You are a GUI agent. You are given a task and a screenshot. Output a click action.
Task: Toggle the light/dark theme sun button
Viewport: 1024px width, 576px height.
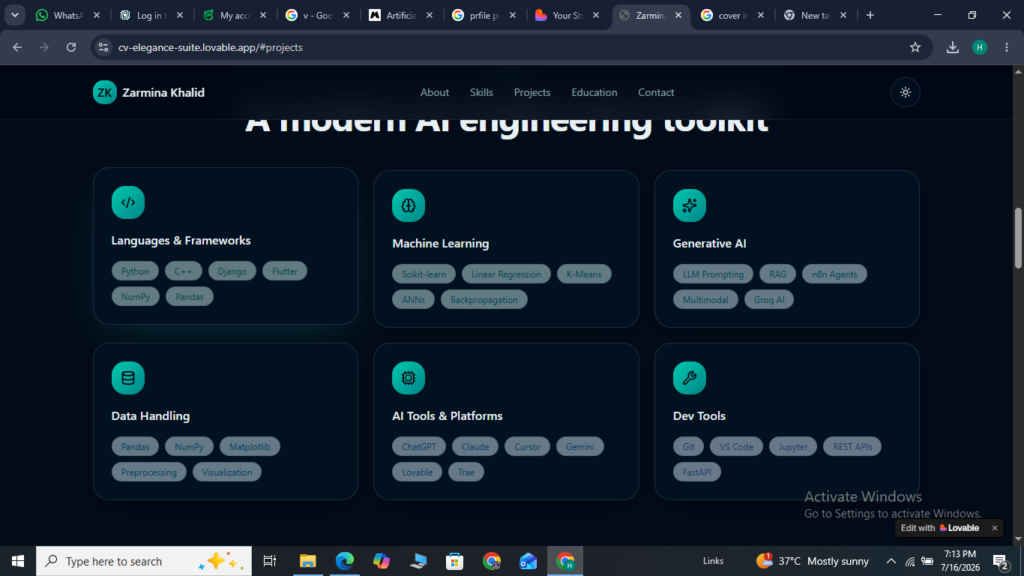905,93
